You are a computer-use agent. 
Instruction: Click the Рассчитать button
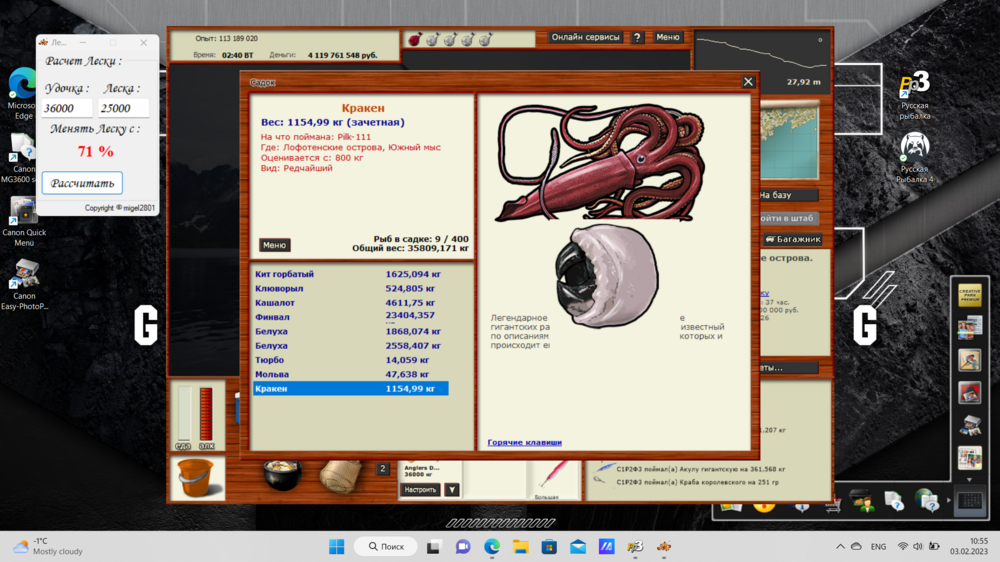[x=82, y=183]
